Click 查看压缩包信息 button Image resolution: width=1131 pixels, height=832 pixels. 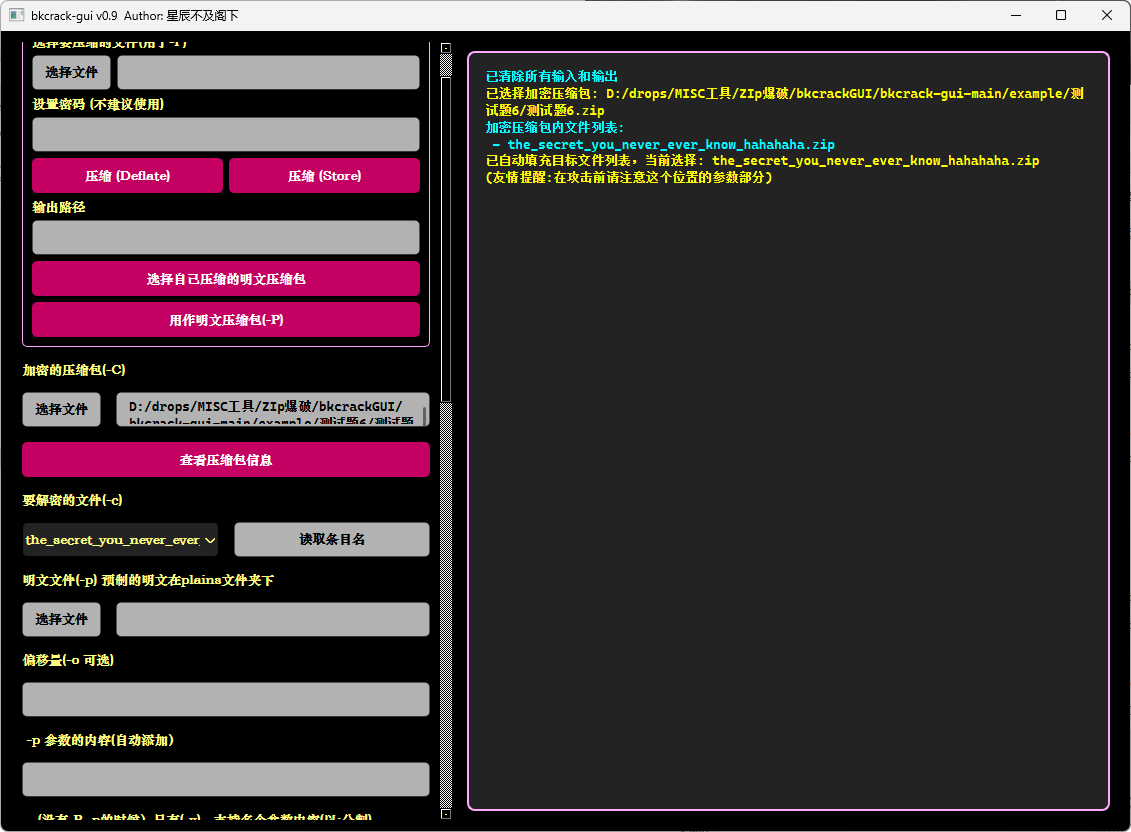pyautogui.click(x=226, y=460)
